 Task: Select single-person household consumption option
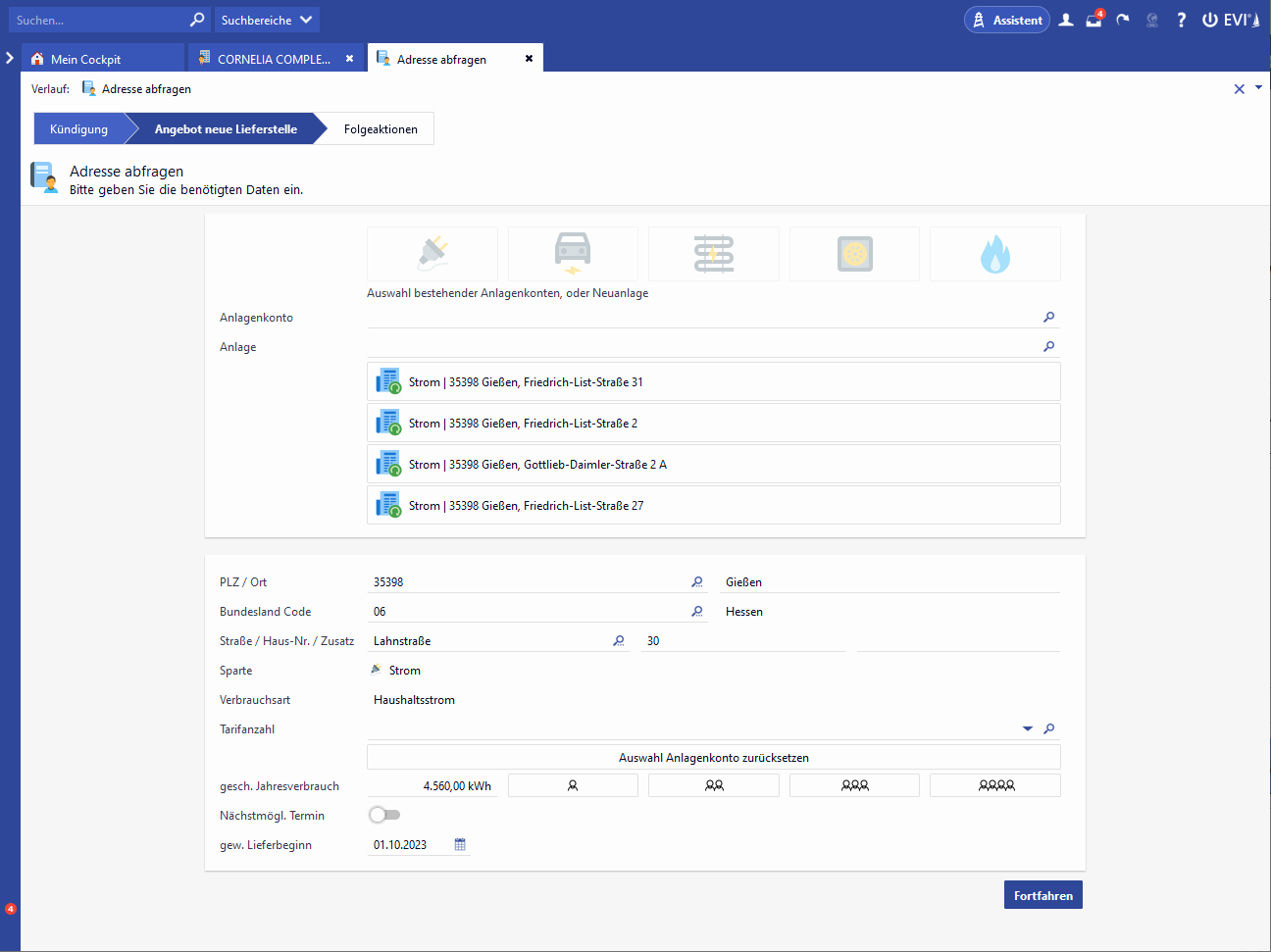coord(573,785)
